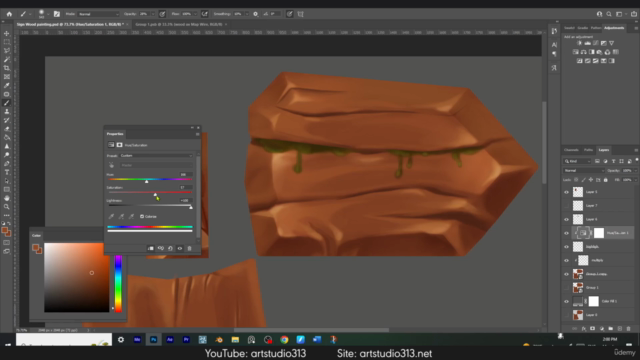The image size is (640, 360).
Task: Select the Clone Stamp tool
Action: click(7, 111)
